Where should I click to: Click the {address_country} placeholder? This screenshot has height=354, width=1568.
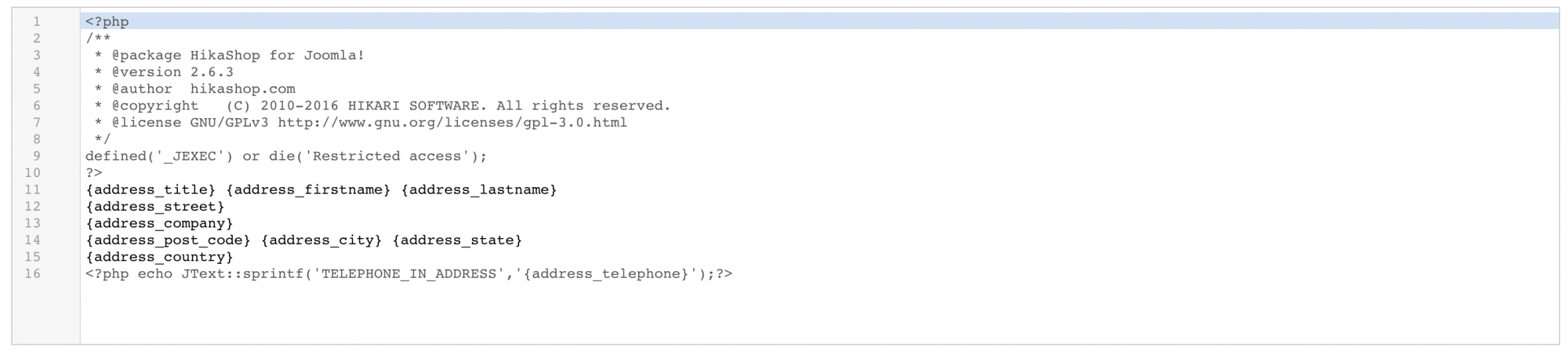click(159, 258)
